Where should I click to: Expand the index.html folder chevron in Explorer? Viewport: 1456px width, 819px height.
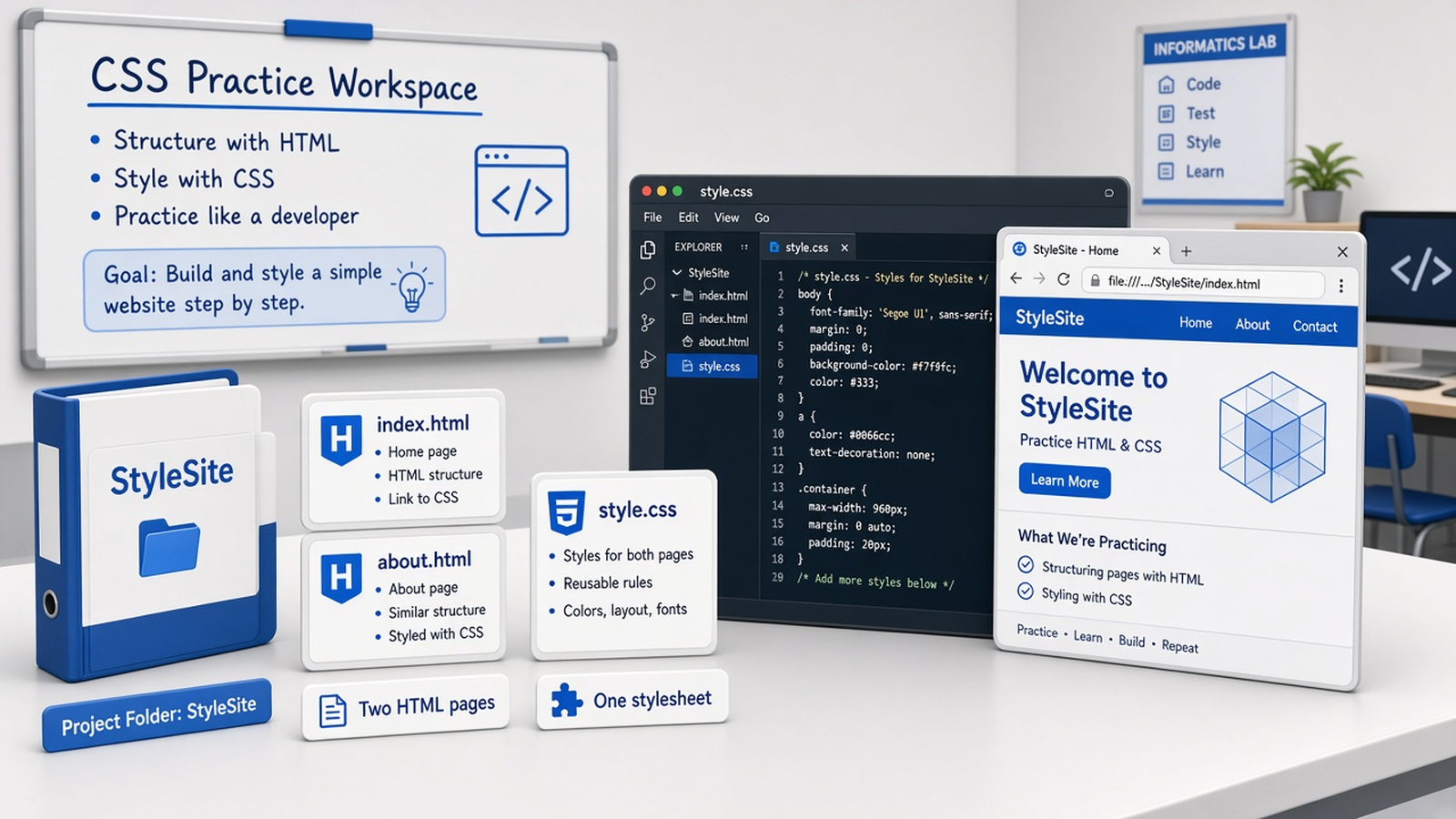[x=674, y=296]
